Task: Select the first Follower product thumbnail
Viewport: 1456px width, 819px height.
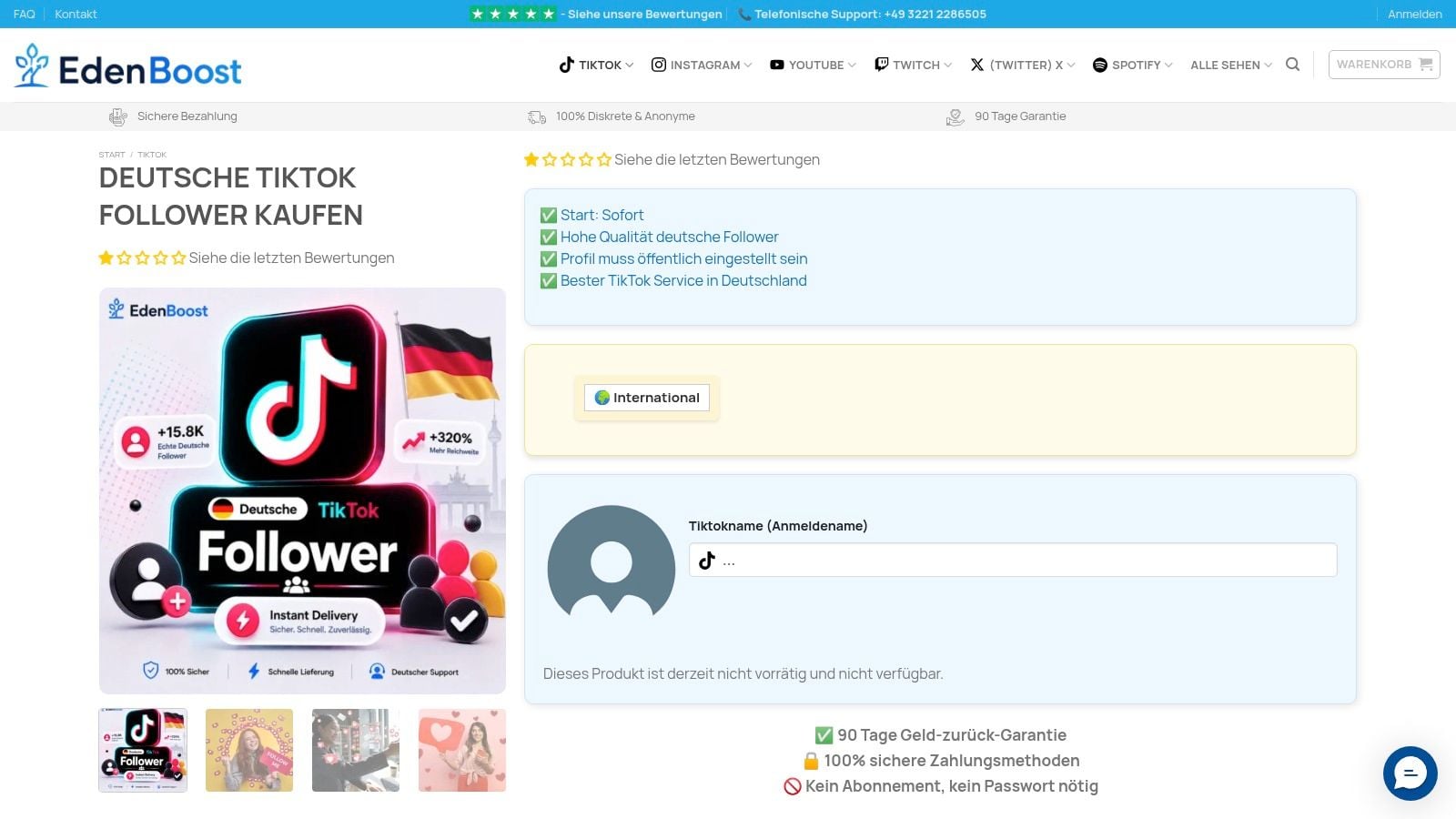Action: click(143, 750)
